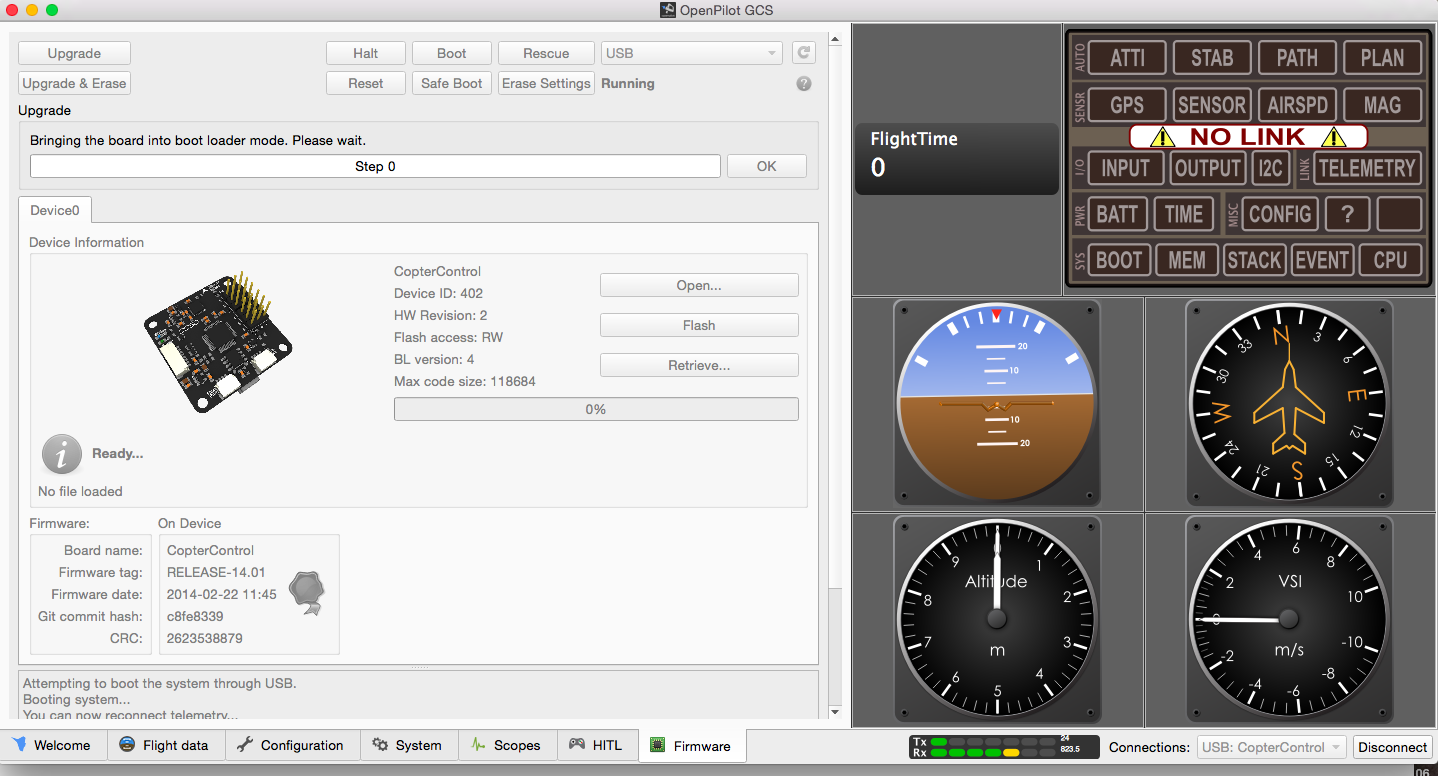Click the TIME alarm indicator
The height and width of the screenshot is (776, 1438).
click(1184, 214)
